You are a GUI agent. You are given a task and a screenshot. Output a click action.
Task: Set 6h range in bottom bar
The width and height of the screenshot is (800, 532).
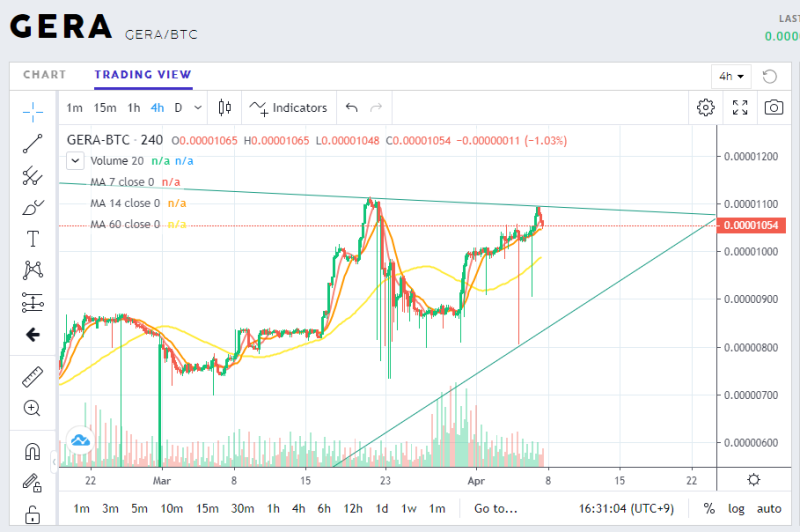[324, 509]
